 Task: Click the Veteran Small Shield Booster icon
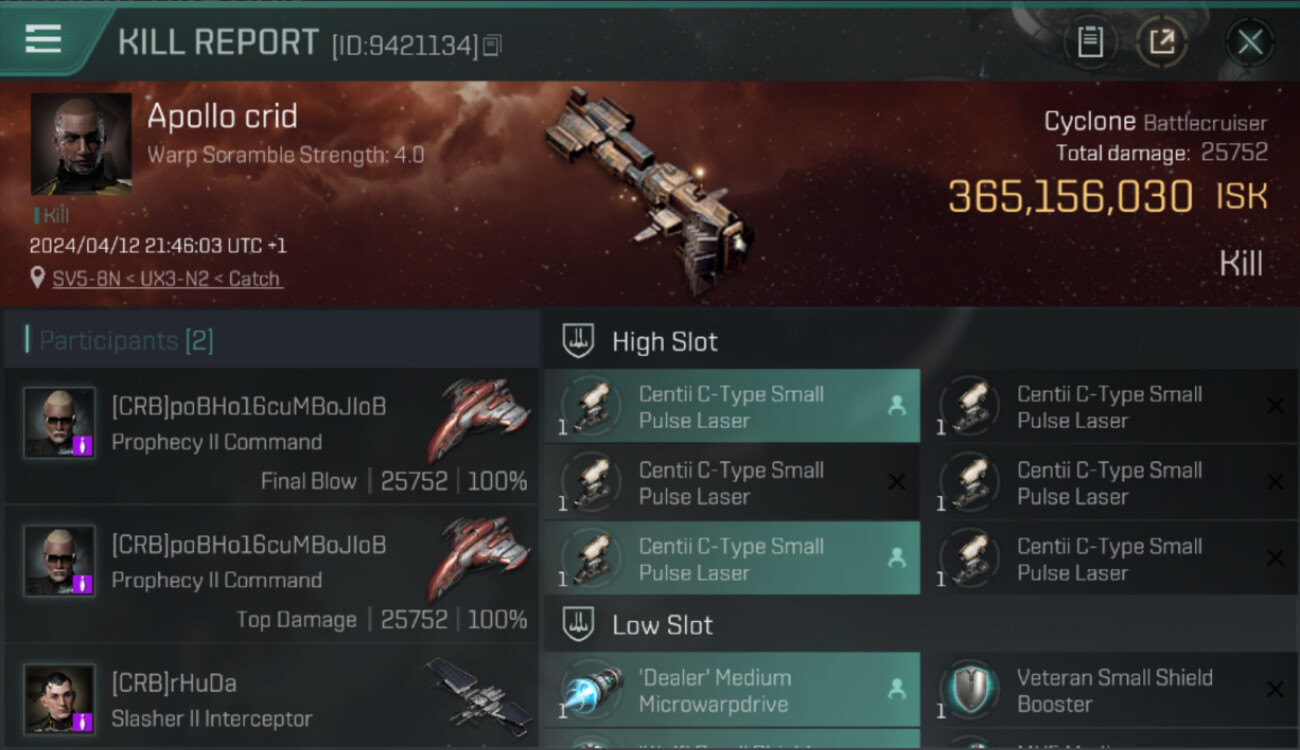click(970, 690)
